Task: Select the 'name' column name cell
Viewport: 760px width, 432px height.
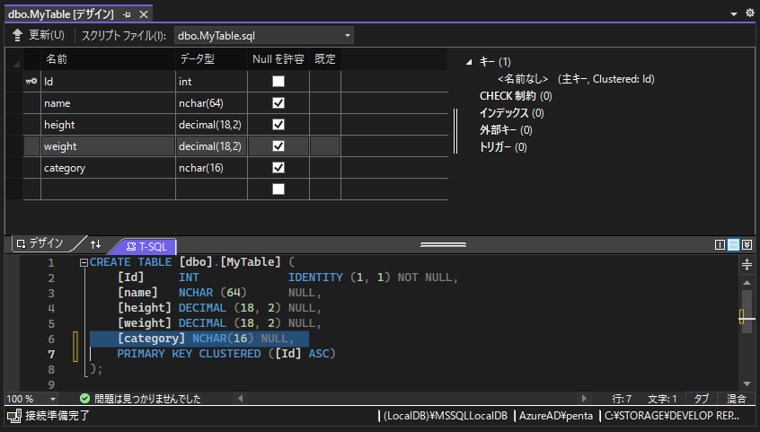Action: (108, 103)
